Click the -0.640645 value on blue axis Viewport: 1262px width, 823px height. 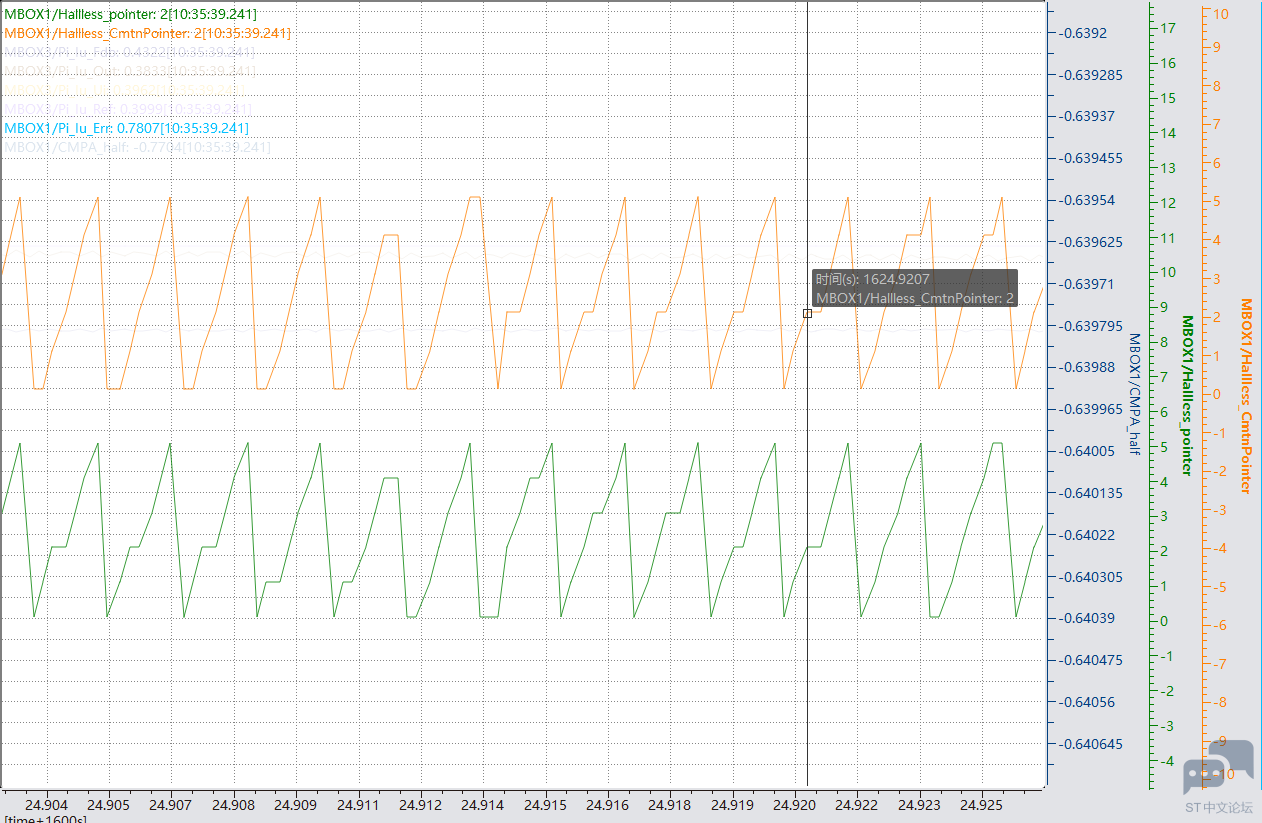pyautogui.click(x=1090, y=744)
